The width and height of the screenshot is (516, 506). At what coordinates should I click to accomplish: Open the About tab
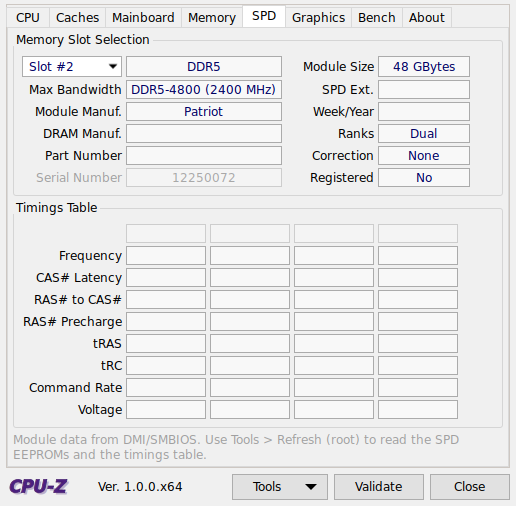427,18
